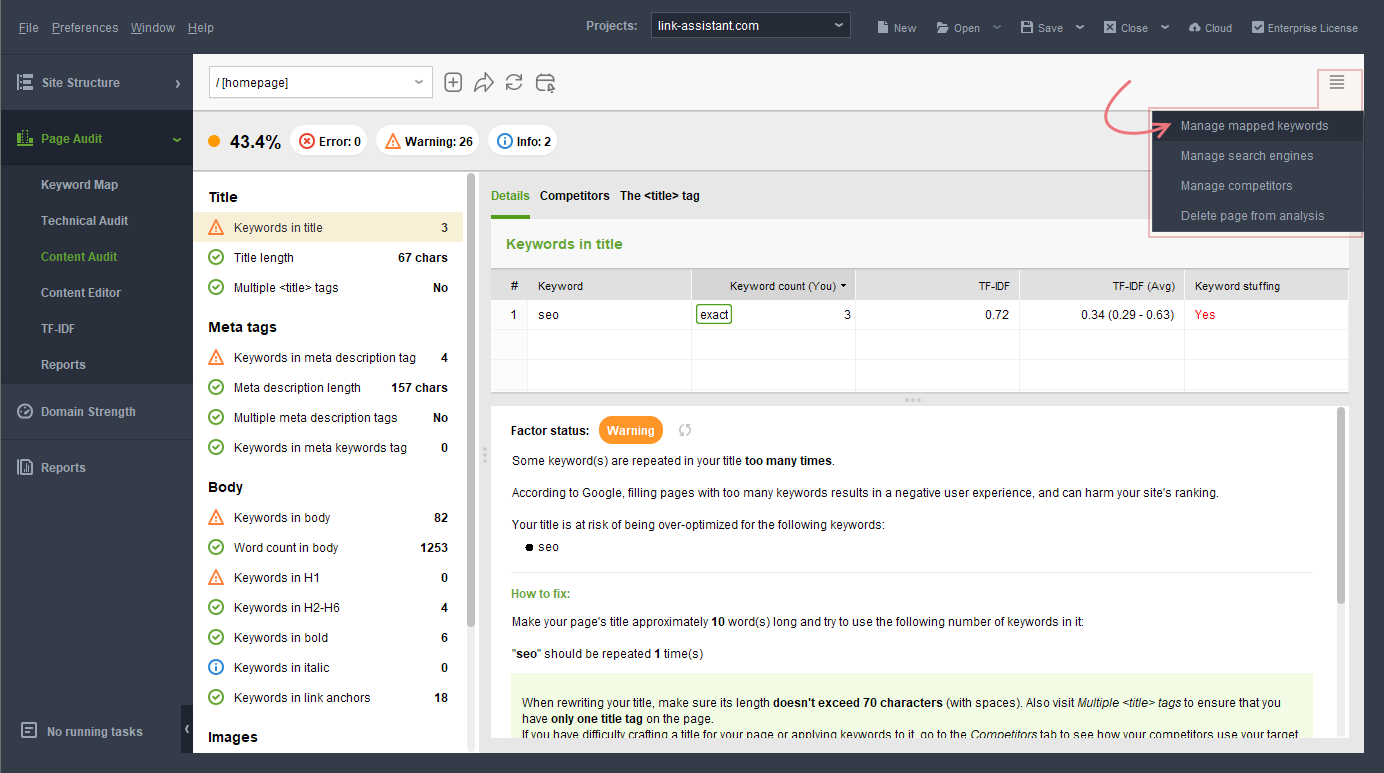
Task: Click the add page plus icon
Action: [453, 82]
